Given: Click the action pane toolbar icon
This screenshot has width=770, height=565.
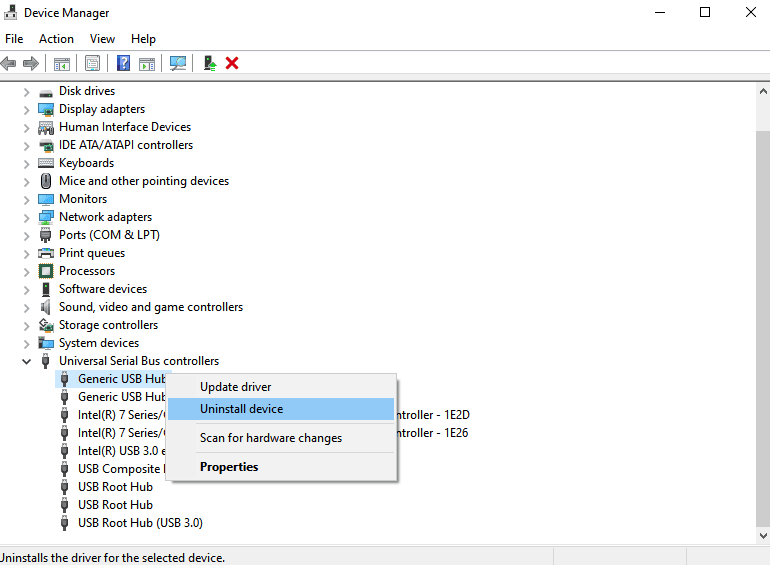Looking at the screenshot, I should (147, 63).
